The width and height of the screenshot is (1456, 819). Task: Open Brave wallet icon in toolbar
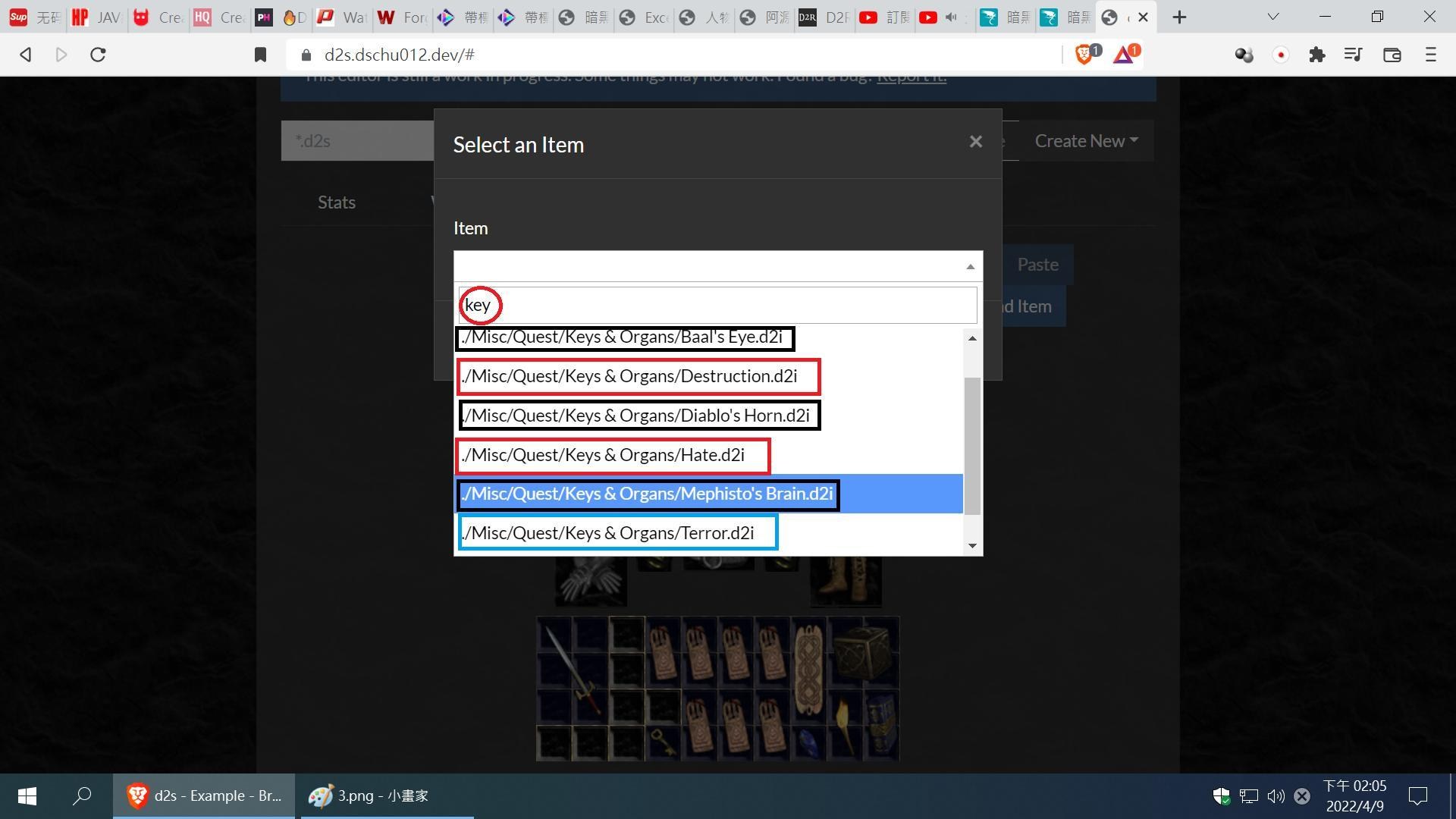point(1392,55)
